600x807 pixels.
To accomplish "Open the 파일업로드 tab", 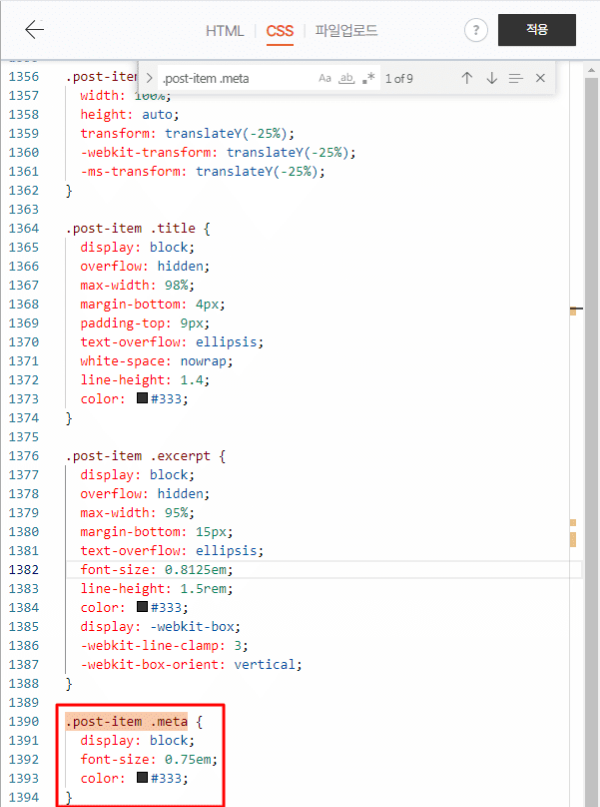I will coord(346,30).
